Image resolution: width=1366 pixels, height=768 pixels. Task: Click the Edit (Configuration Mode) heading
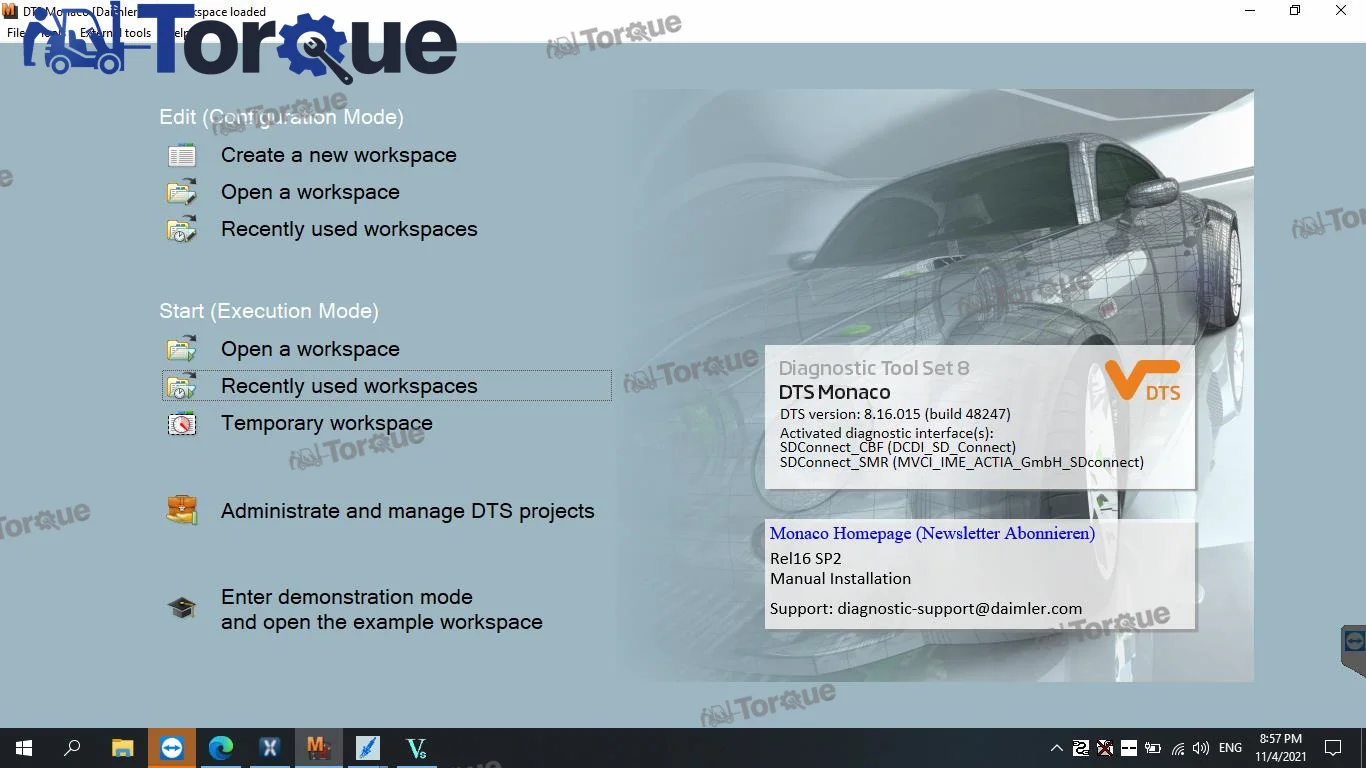[x=281, y=117]
